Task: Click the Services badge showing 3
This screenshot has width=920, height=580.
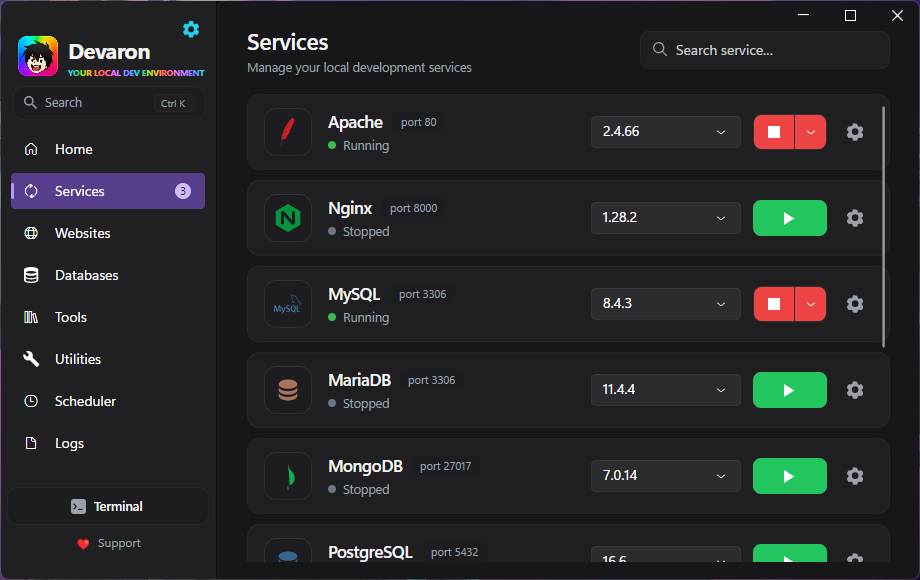Action: (183, 191)
